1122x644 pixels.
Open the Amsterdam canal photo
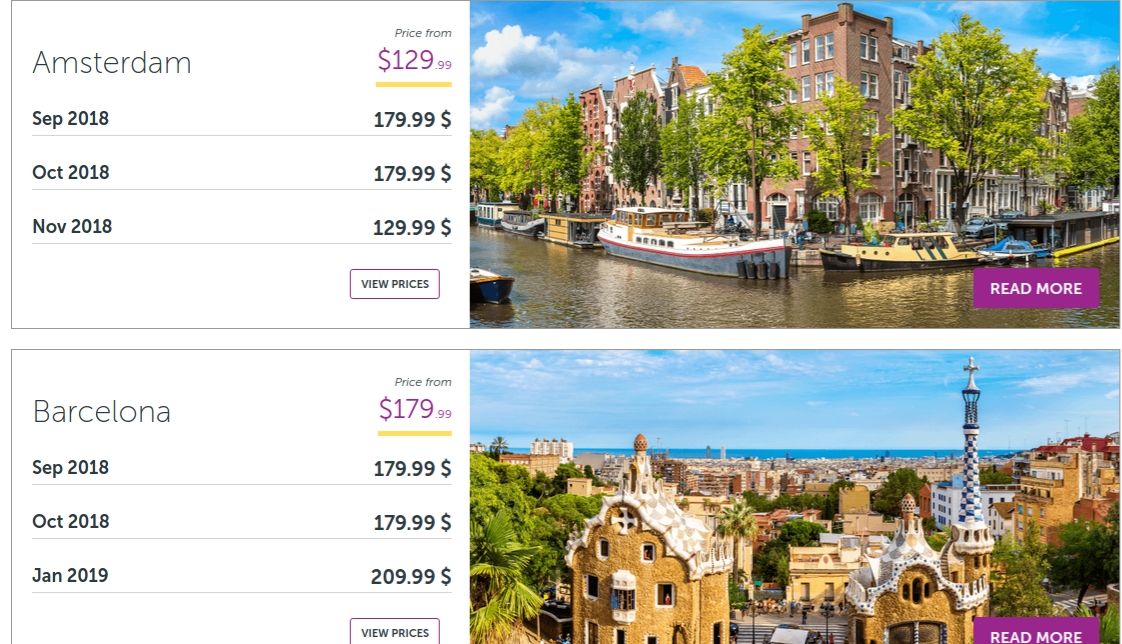tap(794, 165)
